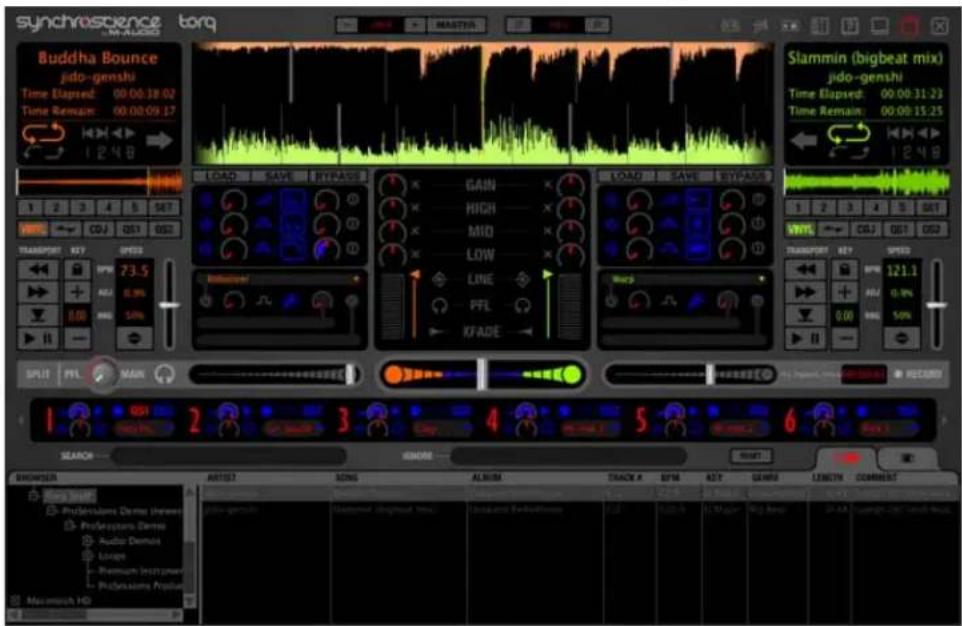Click right LINE input icon
The width and height of the screenshot is (962, 626).
click(x=523, y=280)
